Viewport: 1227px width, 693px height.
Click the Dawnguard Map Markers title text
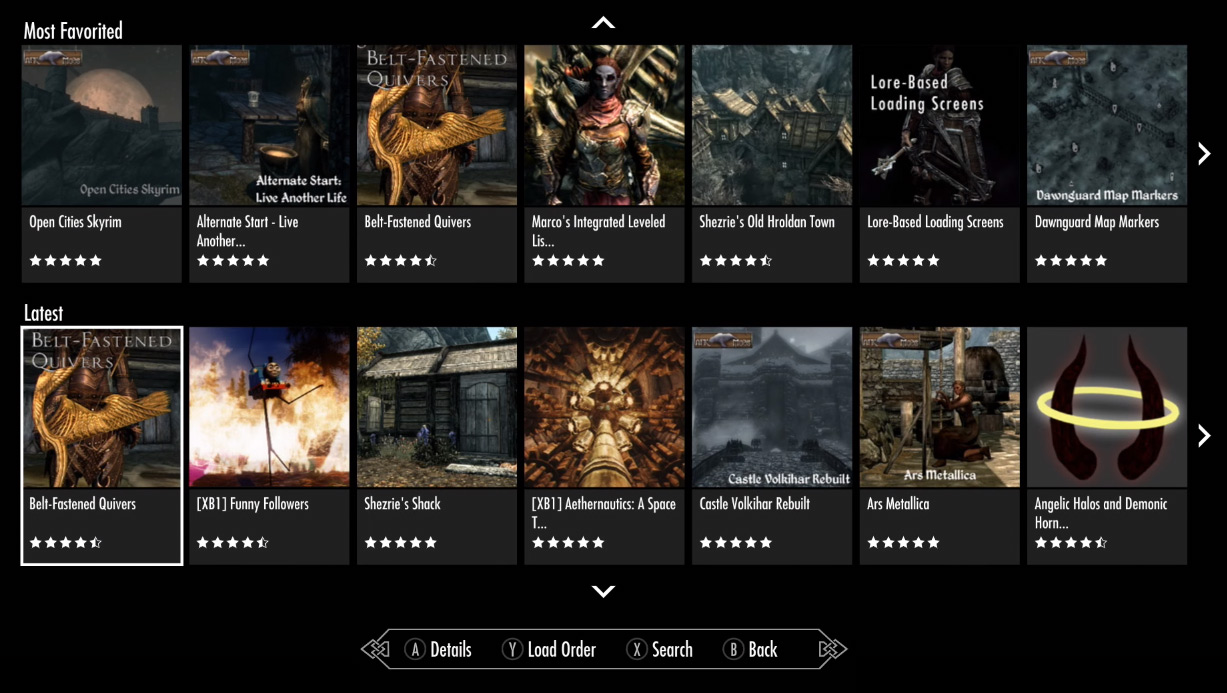pyautogui.click(x=1097, y=222)
